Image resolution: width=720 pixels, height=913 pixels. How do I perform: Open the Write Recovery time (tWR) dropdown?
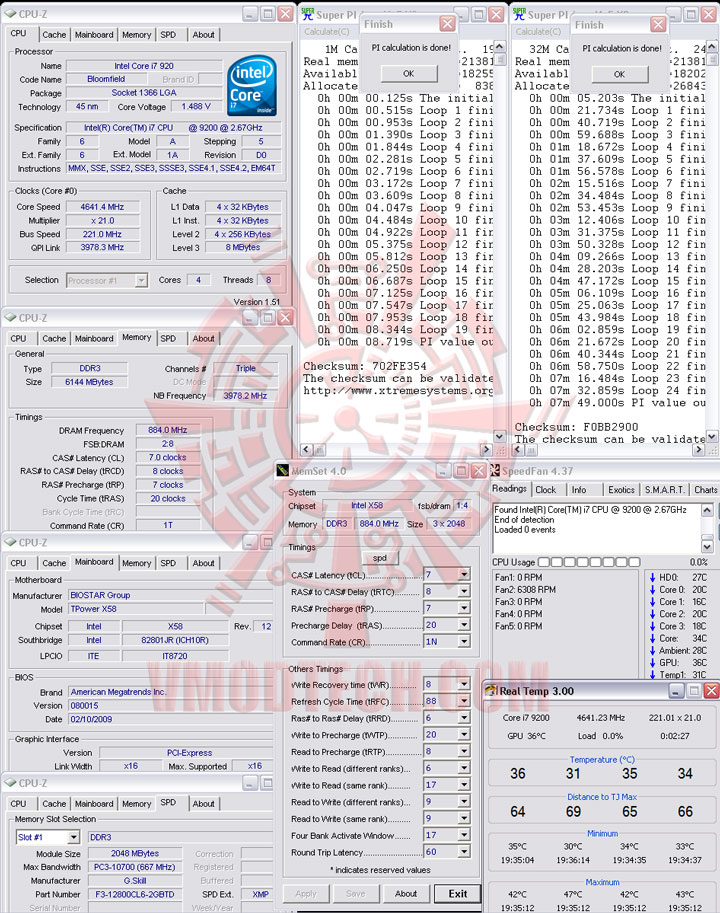(x=464, y=684)
